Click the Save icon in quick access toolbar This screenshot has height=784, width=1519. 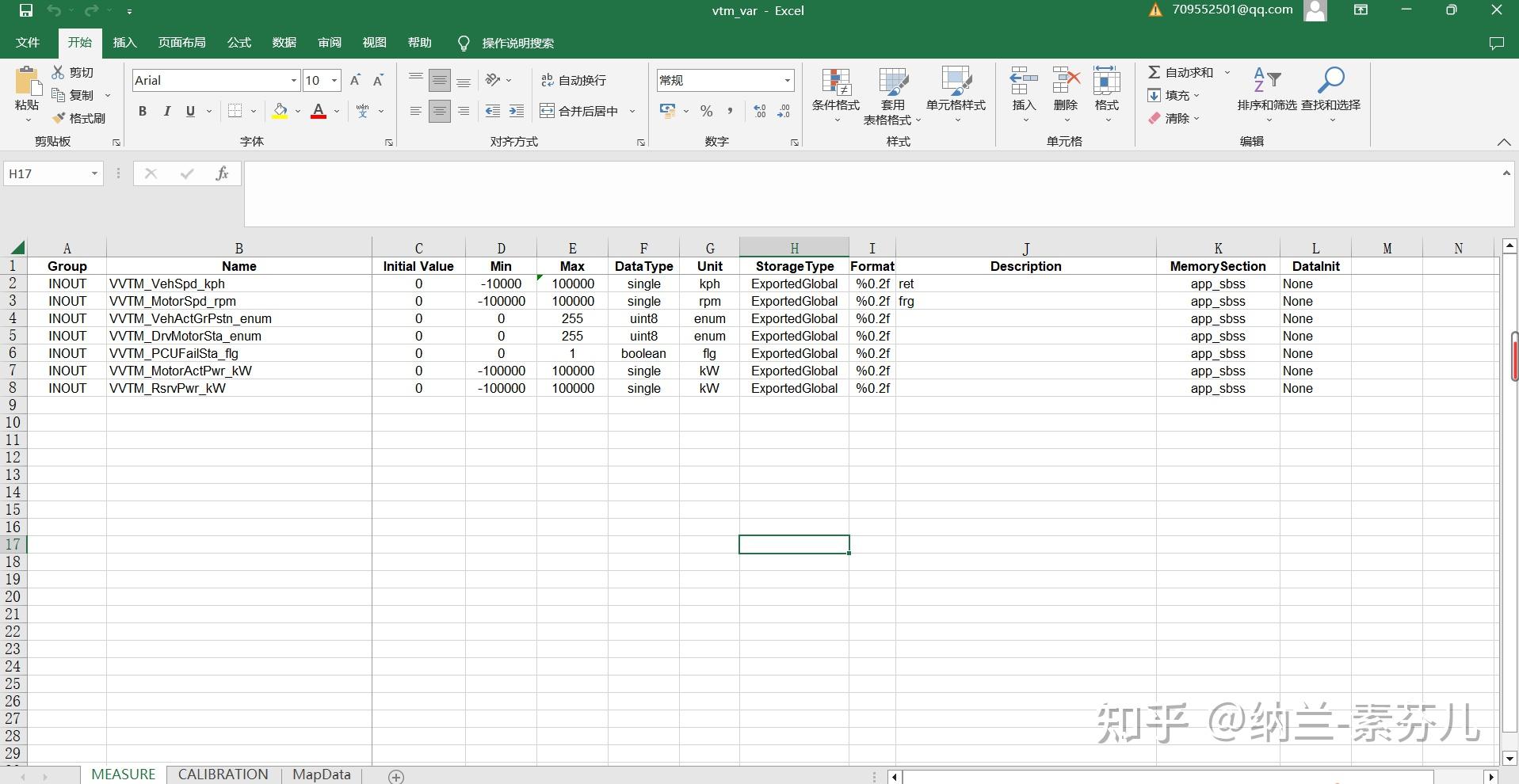(25, 10)
